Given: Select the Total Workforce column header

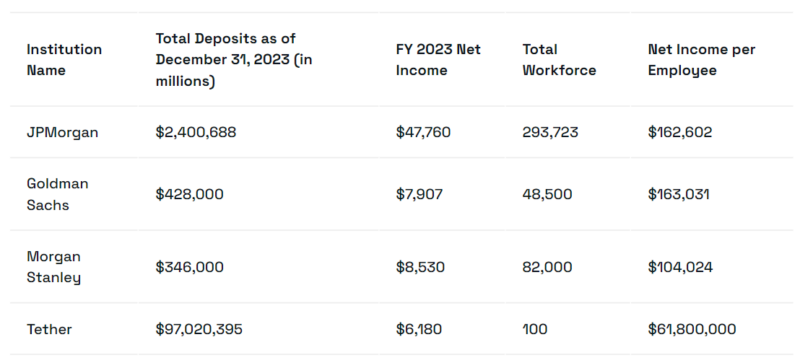Looking at the screenshot, I should pyautogui.click(x=559, y=60).
